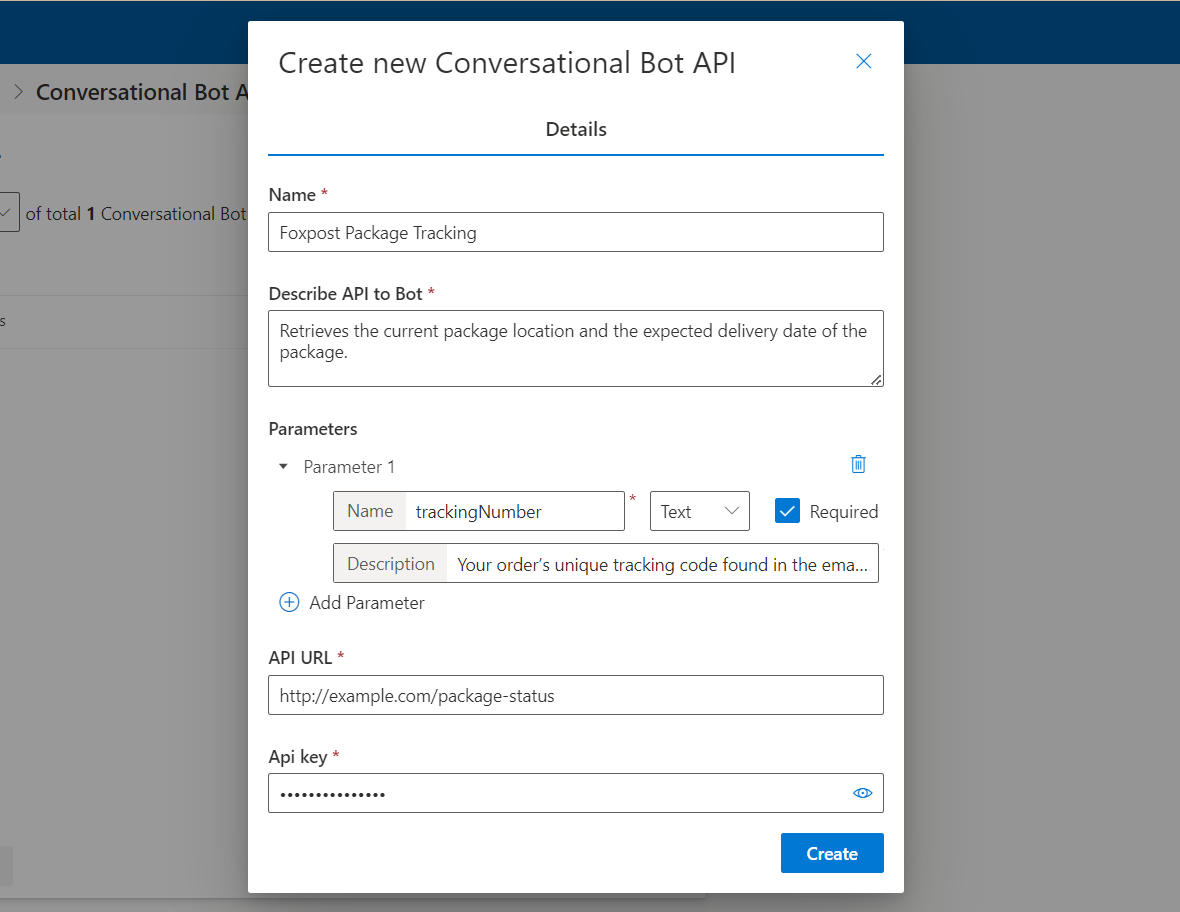Click the Add Parameter link text
This screenshot has height=912, width=1180.
coord(366,603)
